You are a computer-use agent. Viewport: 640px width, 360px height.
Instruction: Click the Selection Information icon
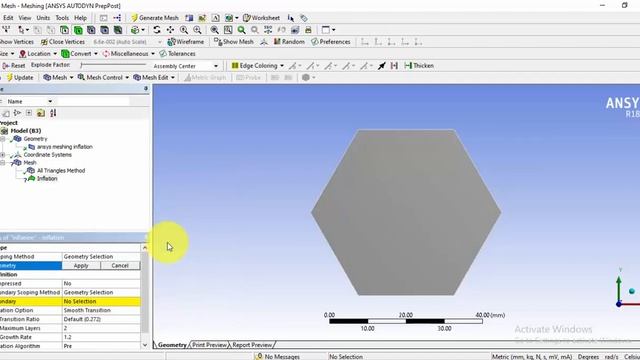tap(291, 18)
